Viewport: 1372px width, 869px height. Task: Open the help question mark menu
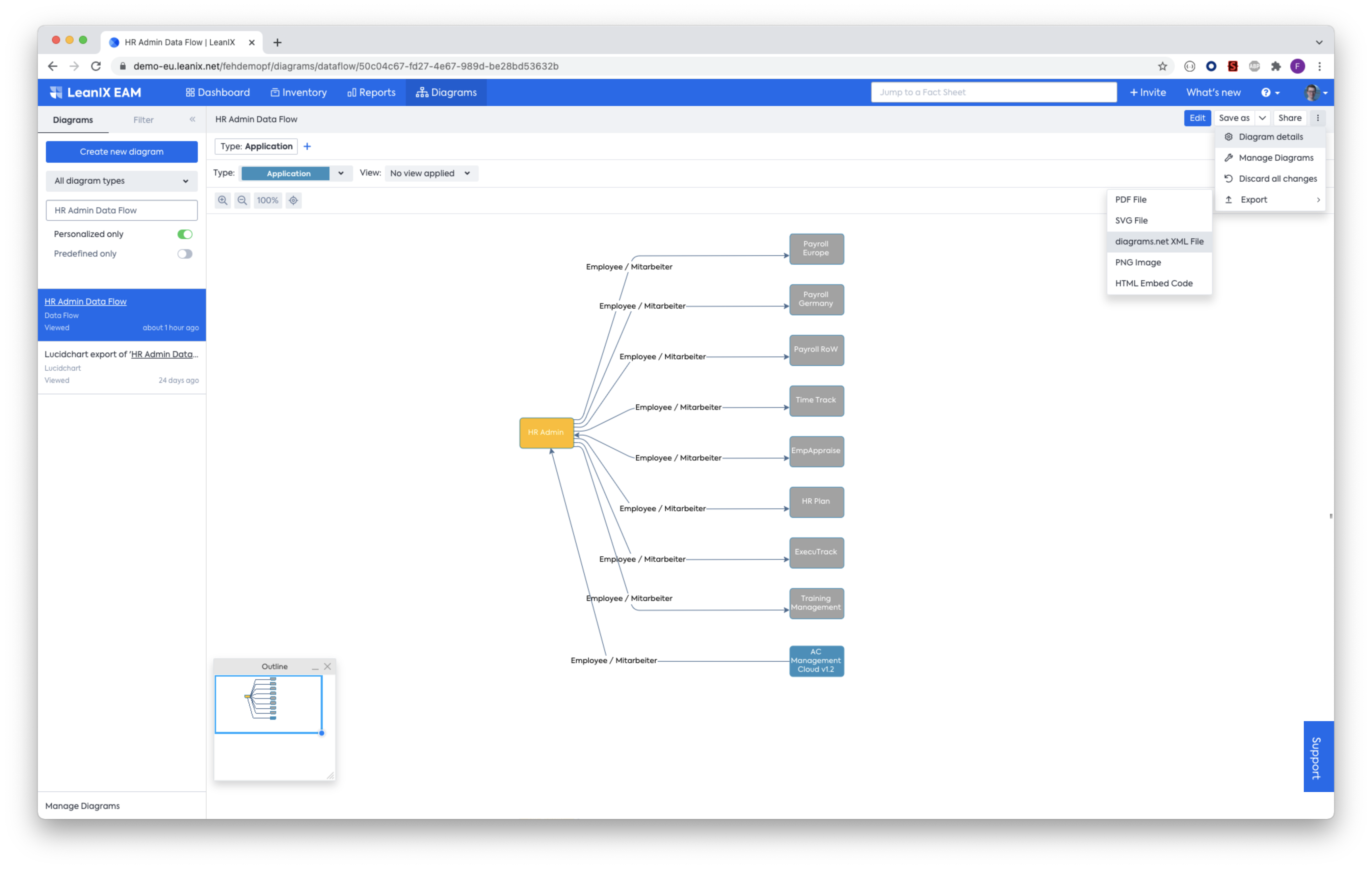coord(1270,92)
